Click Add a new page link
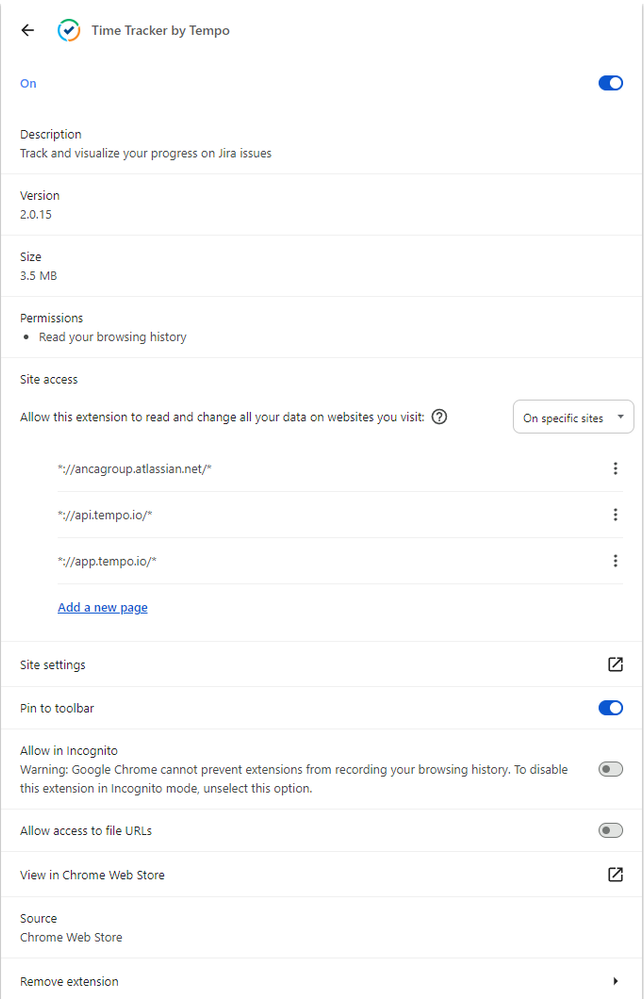The width and height of the screenshot is (644, 999). point(102,607)
